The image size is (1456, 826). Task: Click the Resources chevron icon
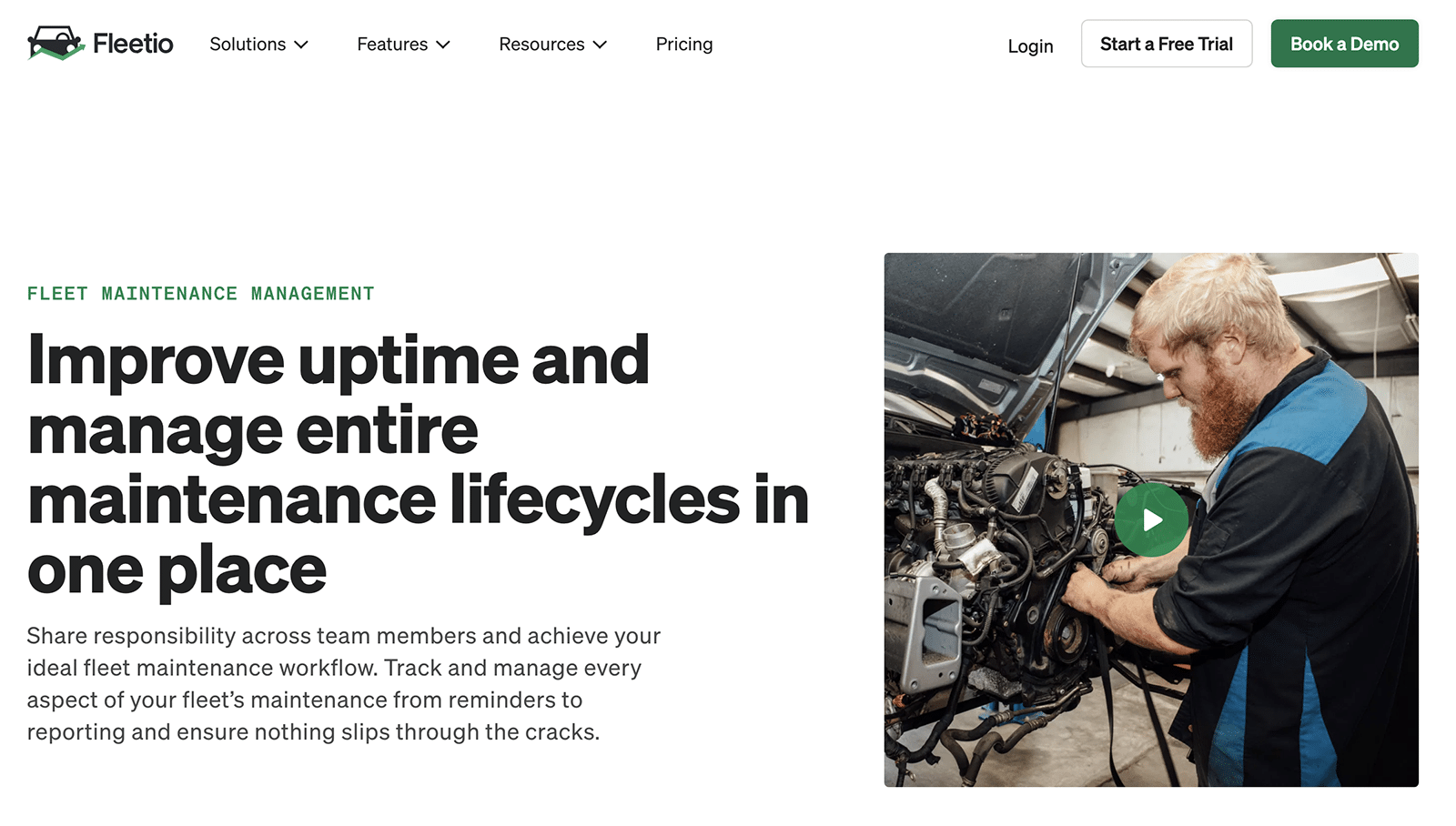tap(600, 44)
